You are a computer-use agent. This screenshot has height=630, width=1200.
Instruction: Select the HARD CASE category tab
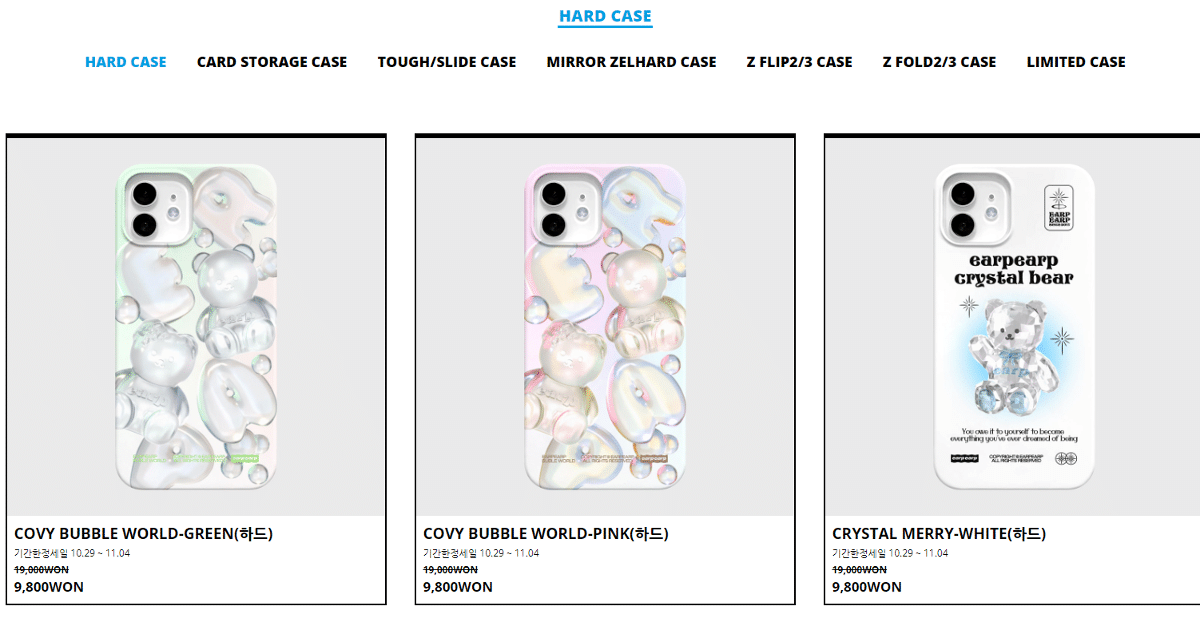[126, 62]
